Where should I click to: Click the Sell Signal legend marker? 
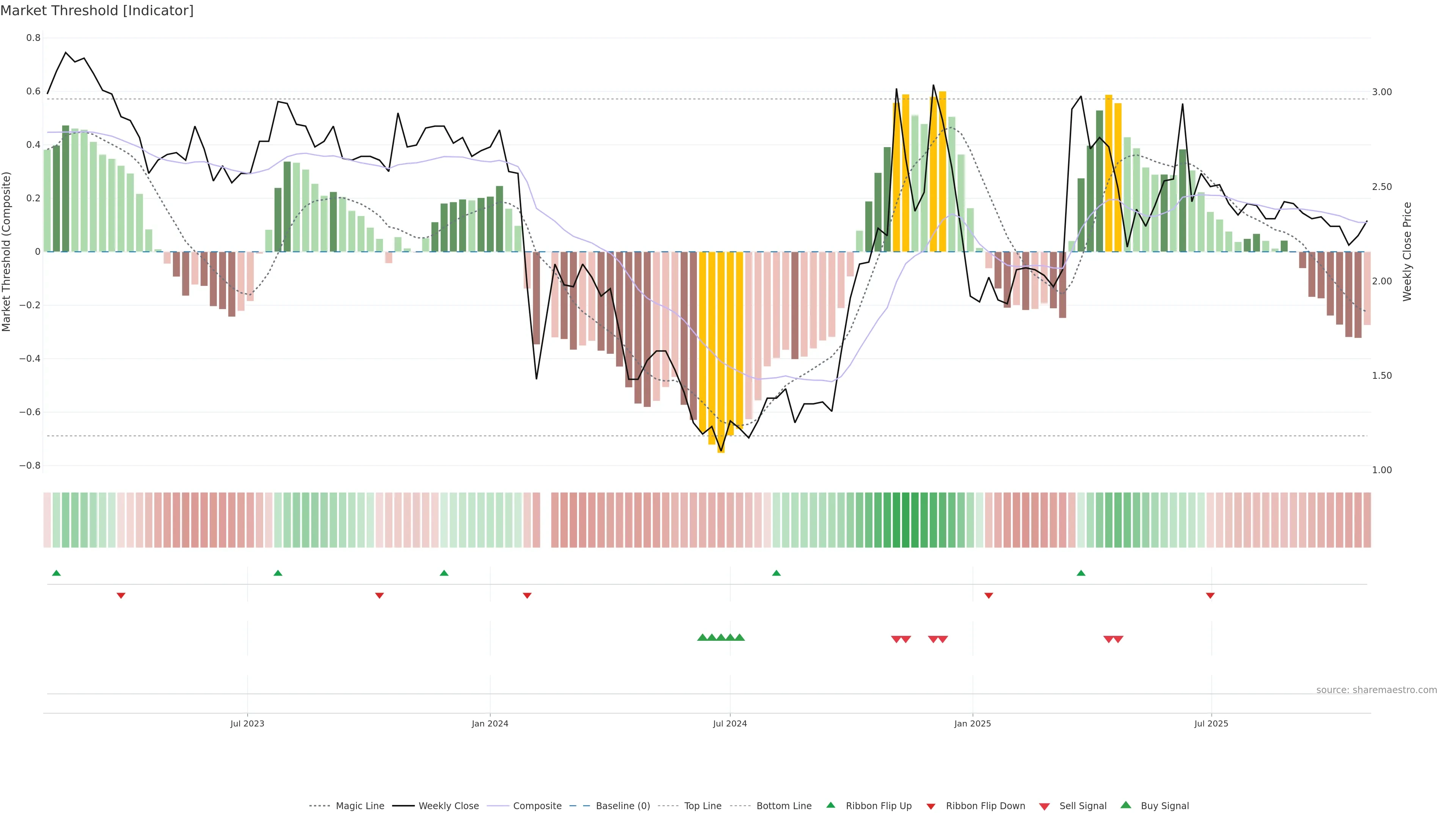(1044, 806)
